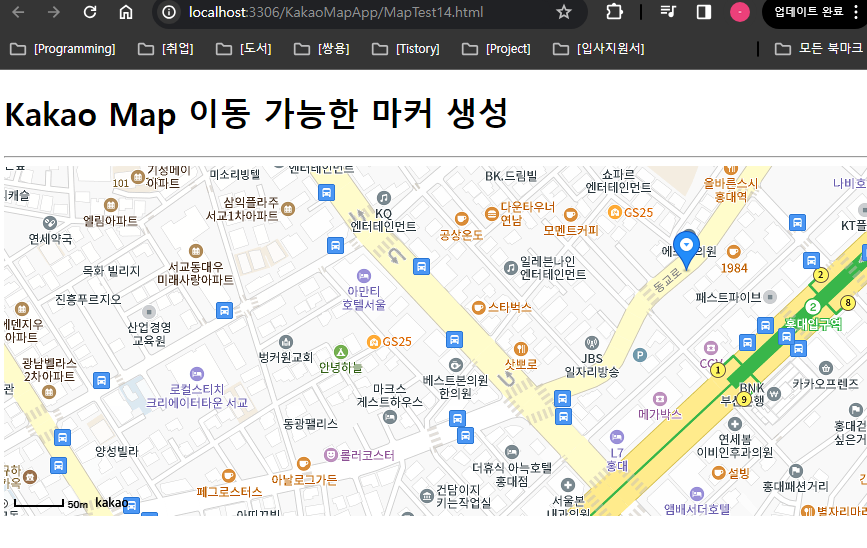The height and width of the screenshot is (548, 867).
Task: Click the 다운타우너 연남 burger icon
Action: pos(492,213)
